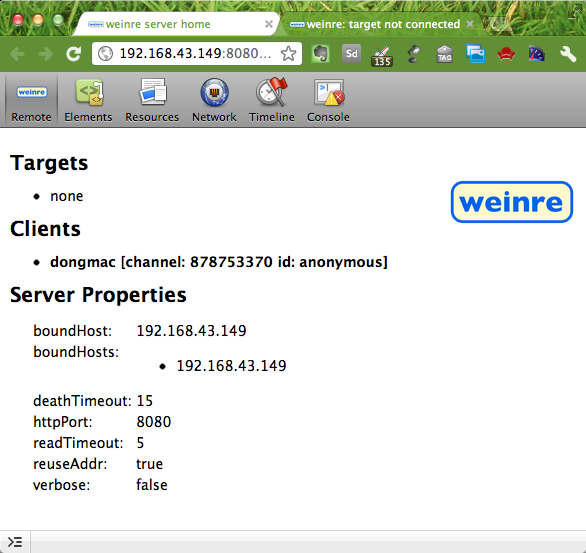The height and width of the screenshot is (553, 586).
Task: Click the green zoom window button
Action: tap(58, 19)
